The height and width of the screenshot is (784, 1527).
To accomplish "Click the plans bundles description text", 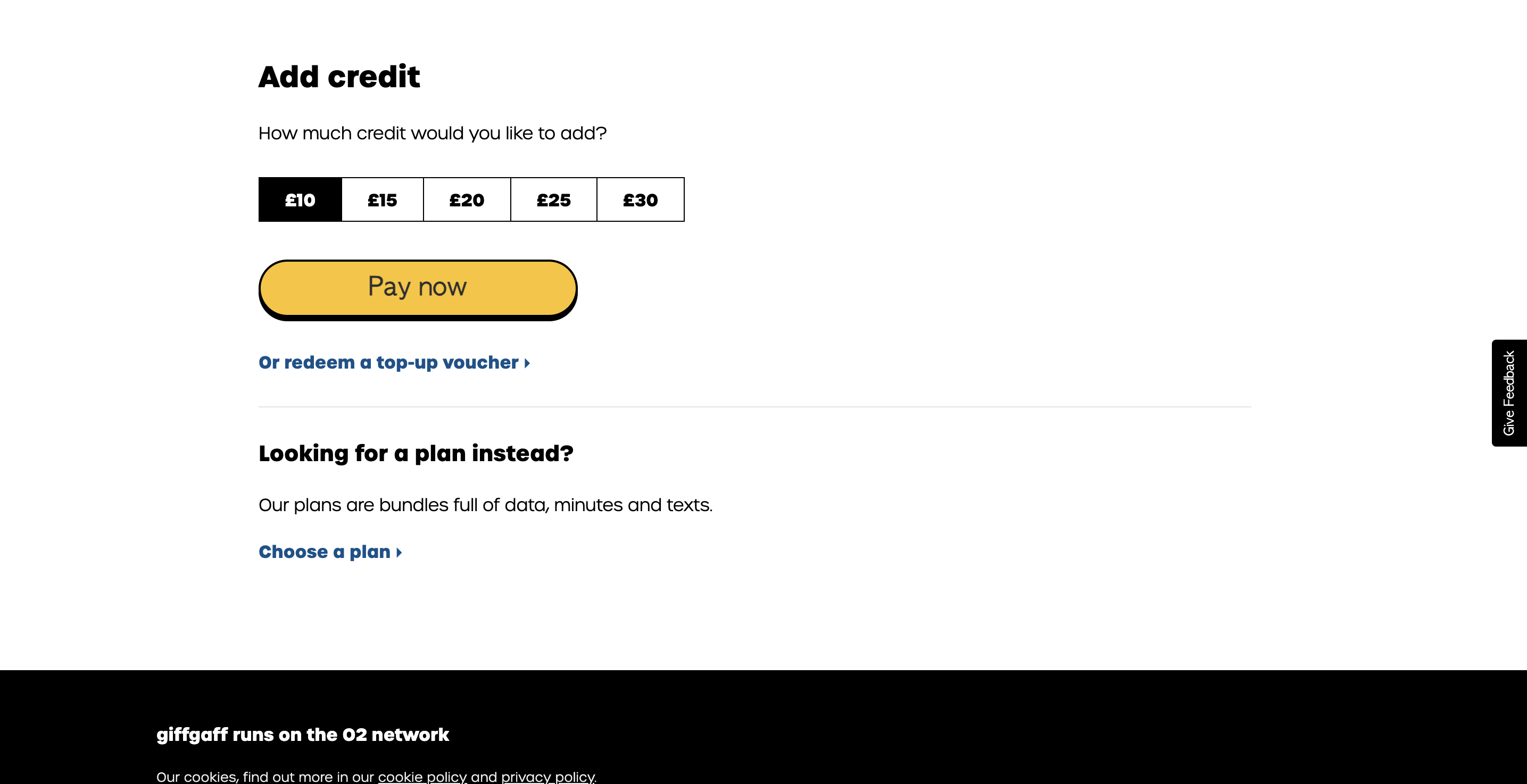I will 485,505.
